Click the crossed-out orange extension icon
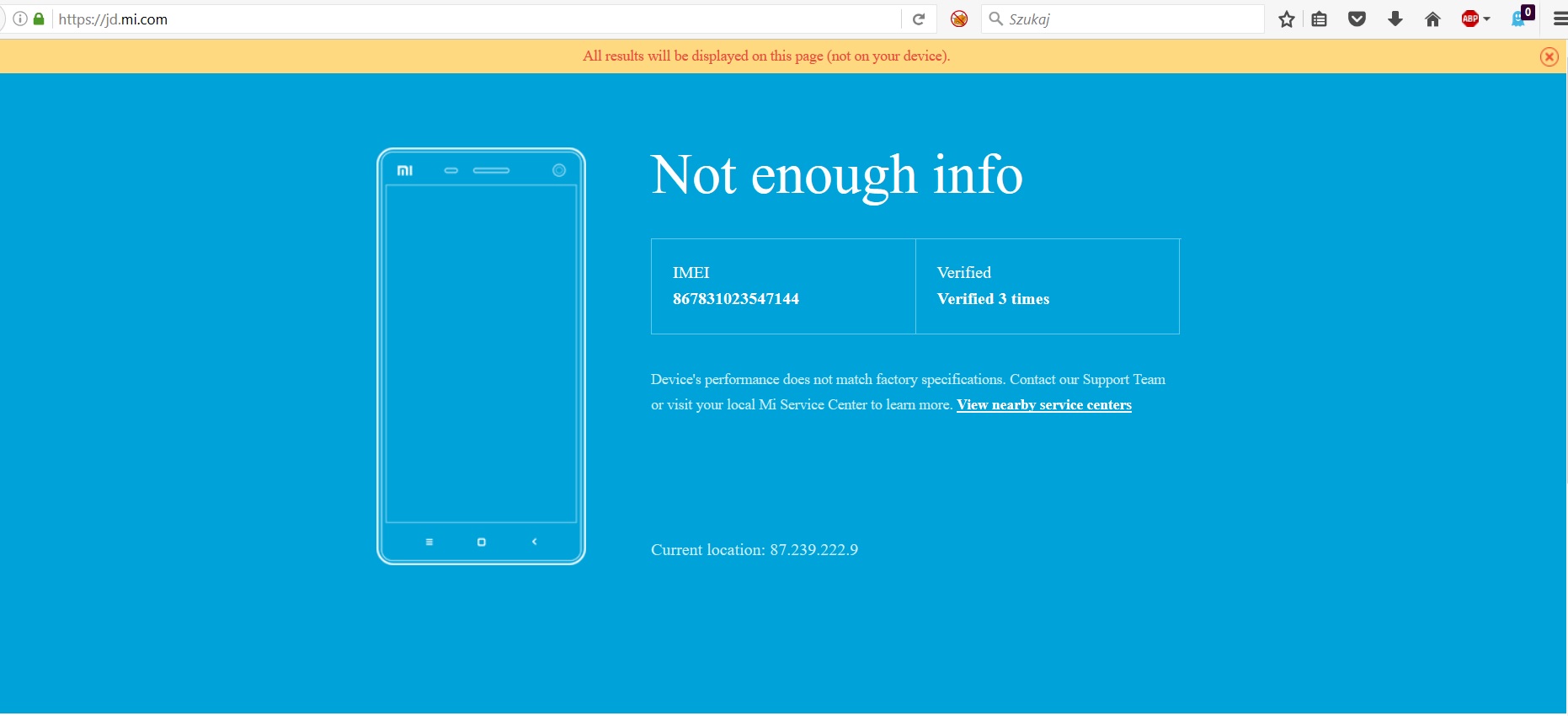This screenshot has height=716, width=1568. point(959,19)
